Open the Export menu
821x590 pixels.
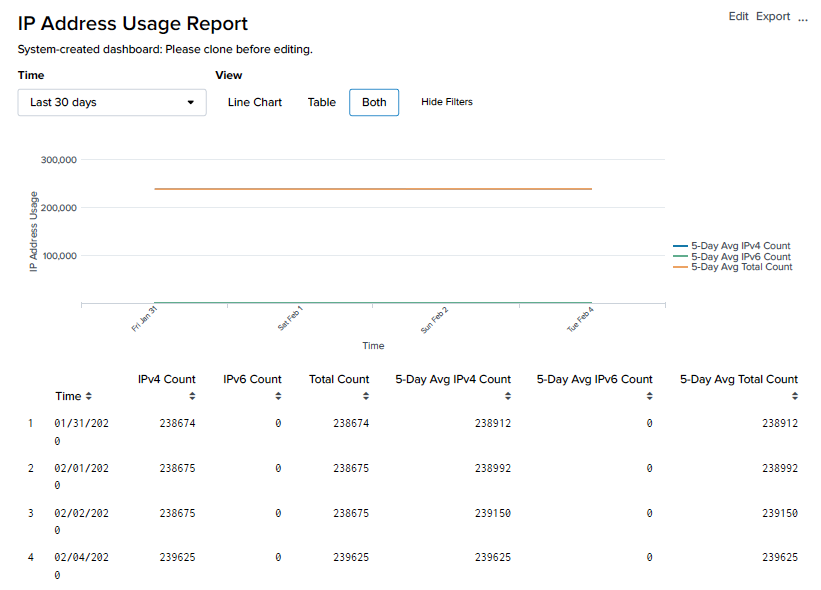pos(773,16)
